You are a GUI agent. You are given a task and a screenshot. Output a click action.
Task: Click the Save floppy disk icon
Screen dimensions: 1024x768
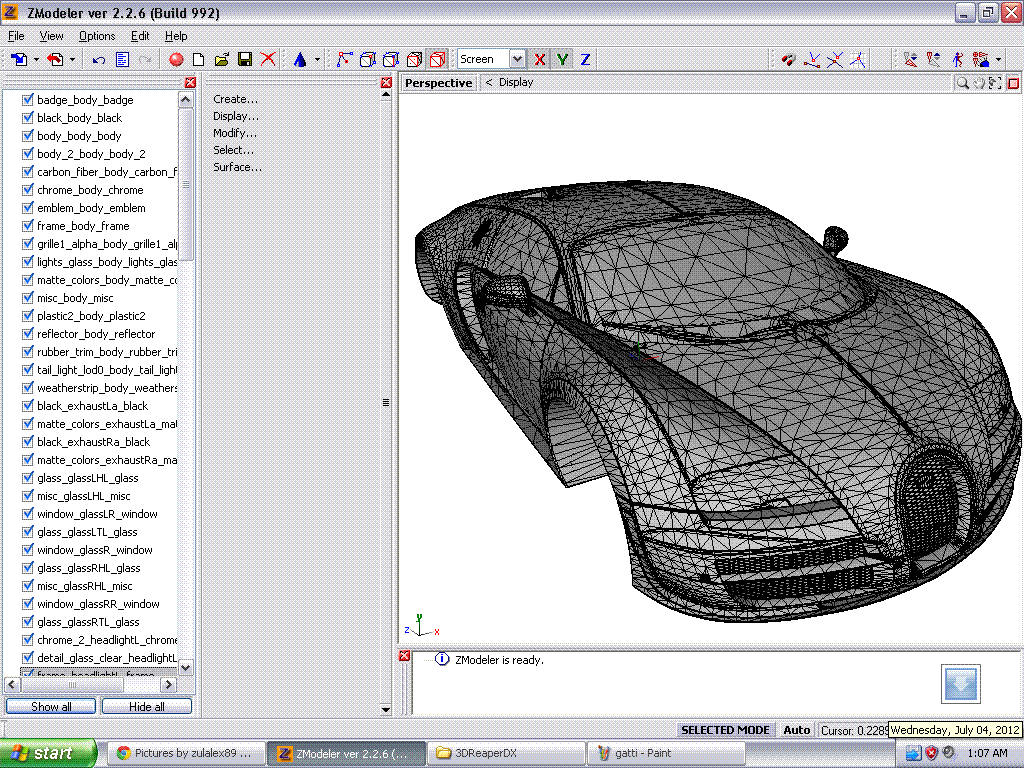[245, 60]
